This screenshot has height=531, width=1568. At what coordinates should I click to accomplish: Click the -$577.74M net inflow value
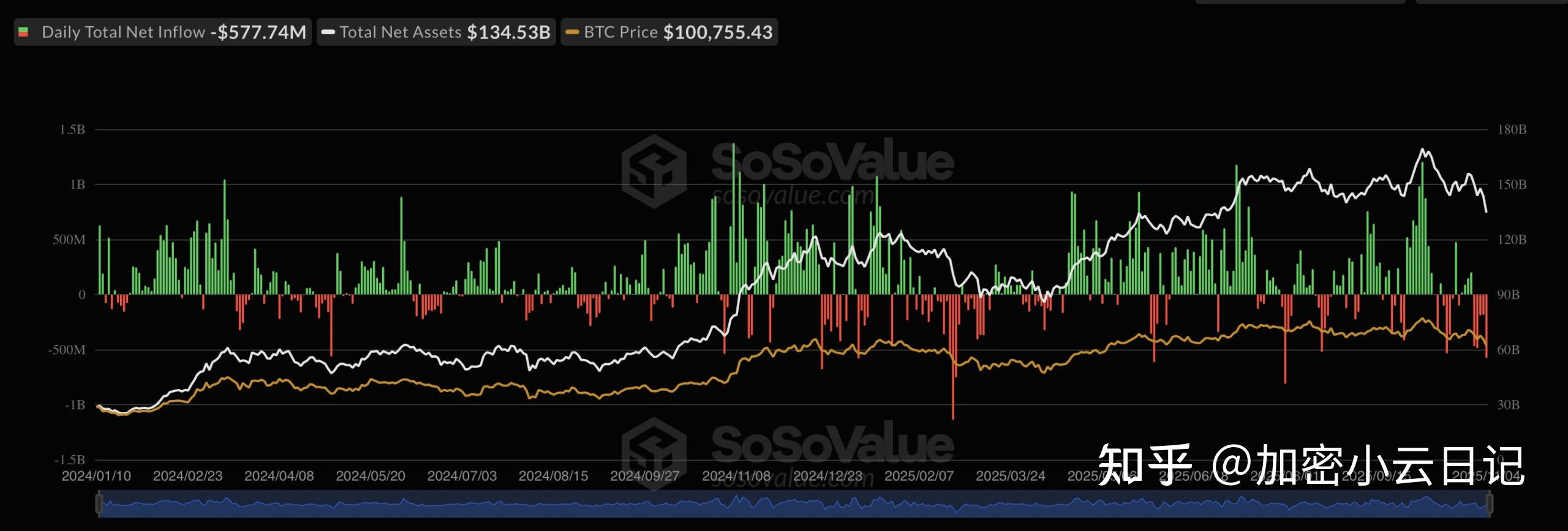pos(258,32)
